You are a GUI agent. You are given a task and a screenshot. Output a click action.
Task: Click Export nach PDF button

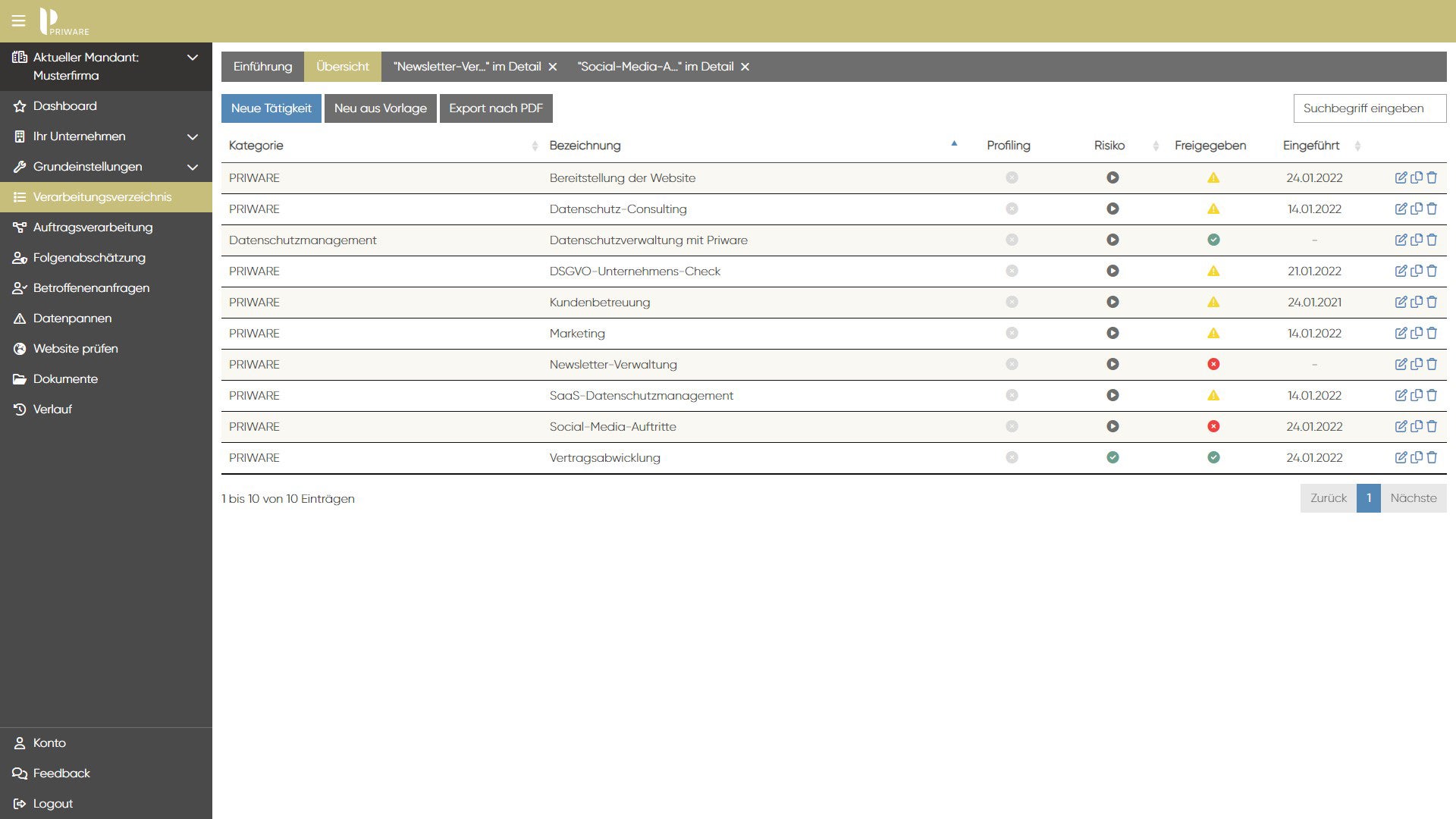click(495, 108)
